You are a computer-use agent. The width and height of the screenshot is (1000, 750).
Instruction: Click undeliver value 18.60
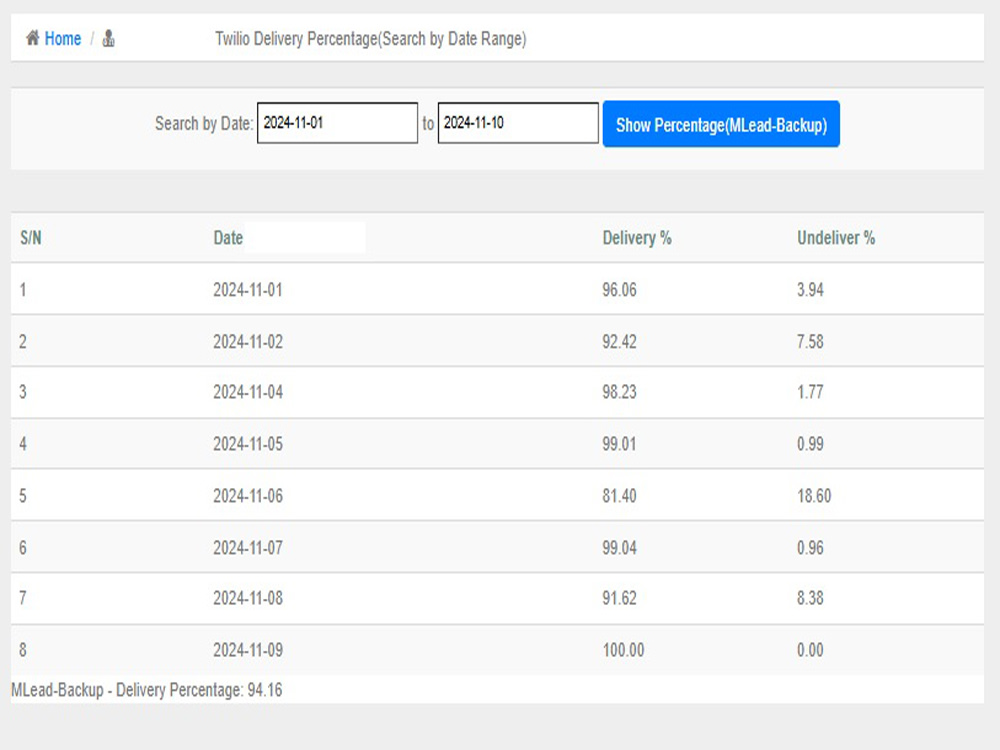coord(814,496)
